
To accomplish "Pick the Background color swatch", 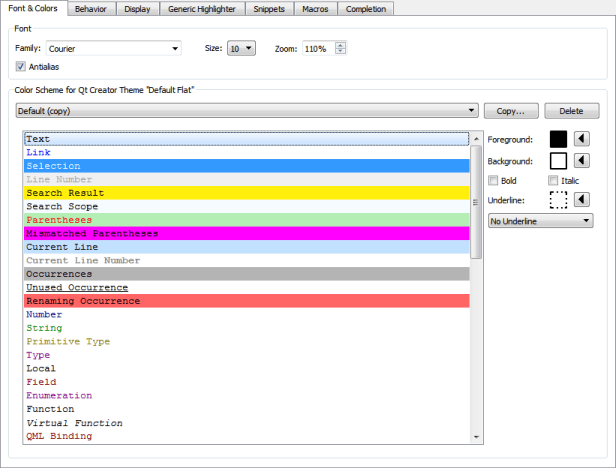I will (558, 160).
